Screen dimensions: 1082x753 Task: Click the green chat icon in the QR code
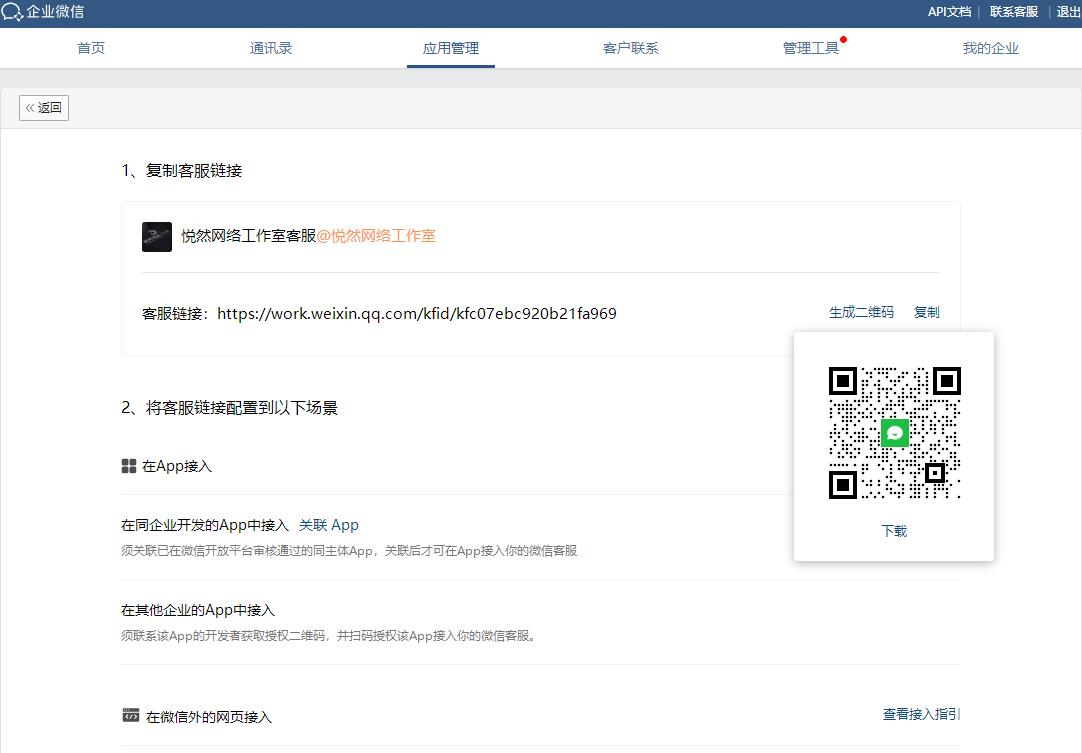894,433
